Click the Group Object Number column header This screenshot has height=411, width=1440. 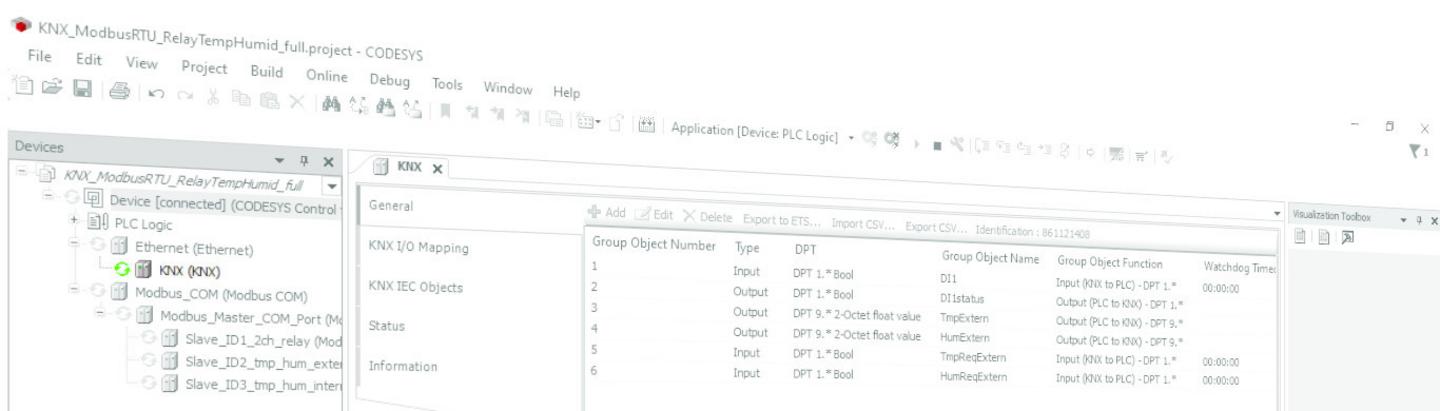pos(654,244)
